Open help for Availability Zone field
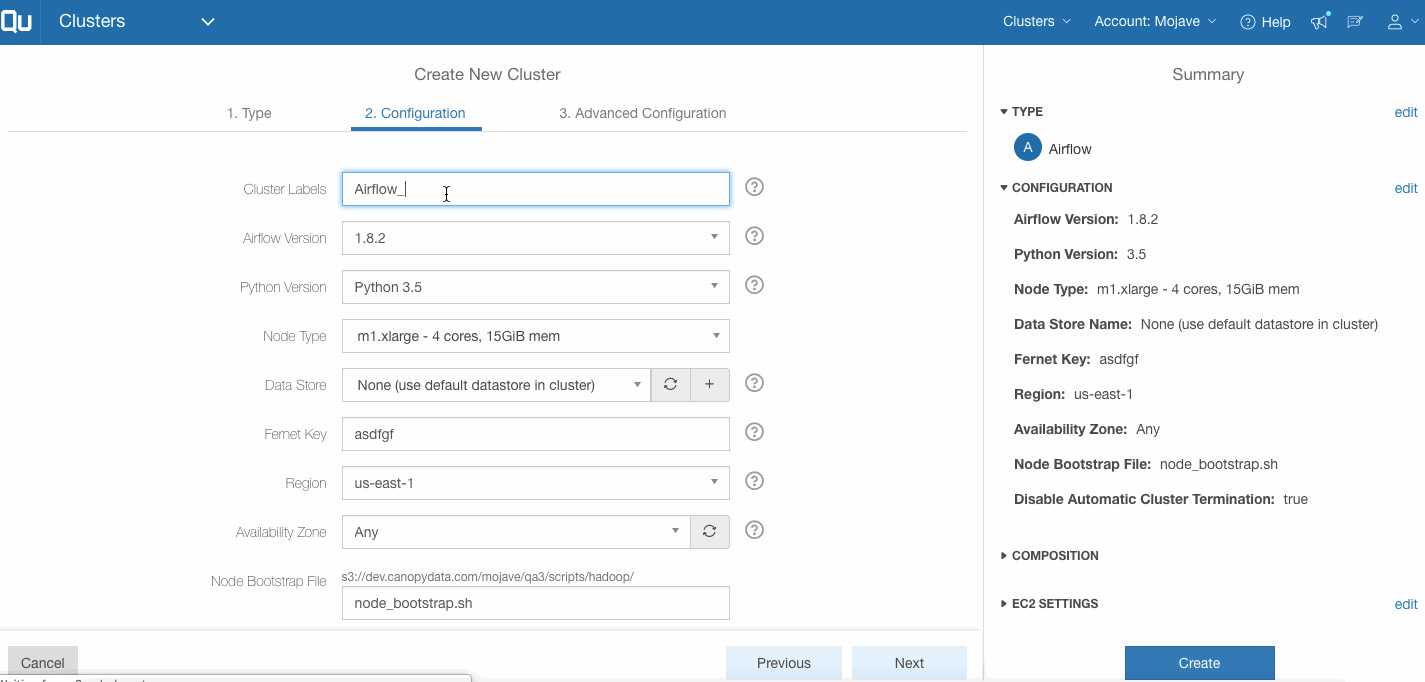1425x682 pixels. (x=755, y=530)
